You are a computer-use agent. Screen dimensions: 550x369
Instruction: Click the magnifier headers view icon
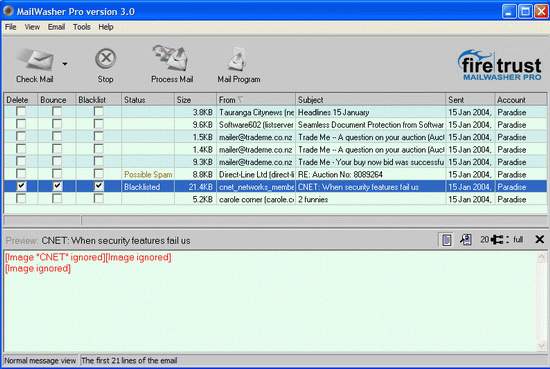coord(466,240)
